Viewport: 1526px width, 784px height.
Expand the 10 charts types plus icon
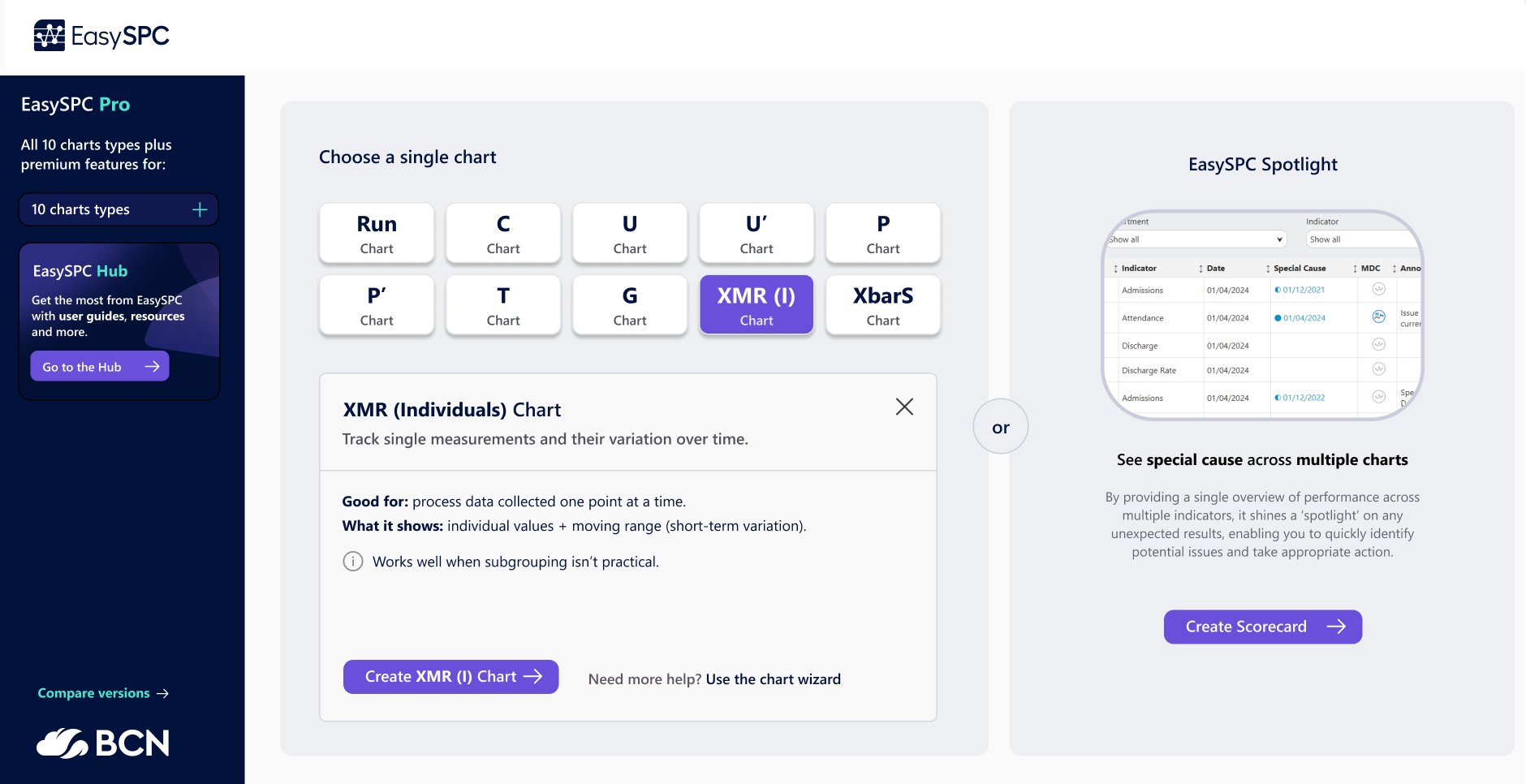[200, 210]
